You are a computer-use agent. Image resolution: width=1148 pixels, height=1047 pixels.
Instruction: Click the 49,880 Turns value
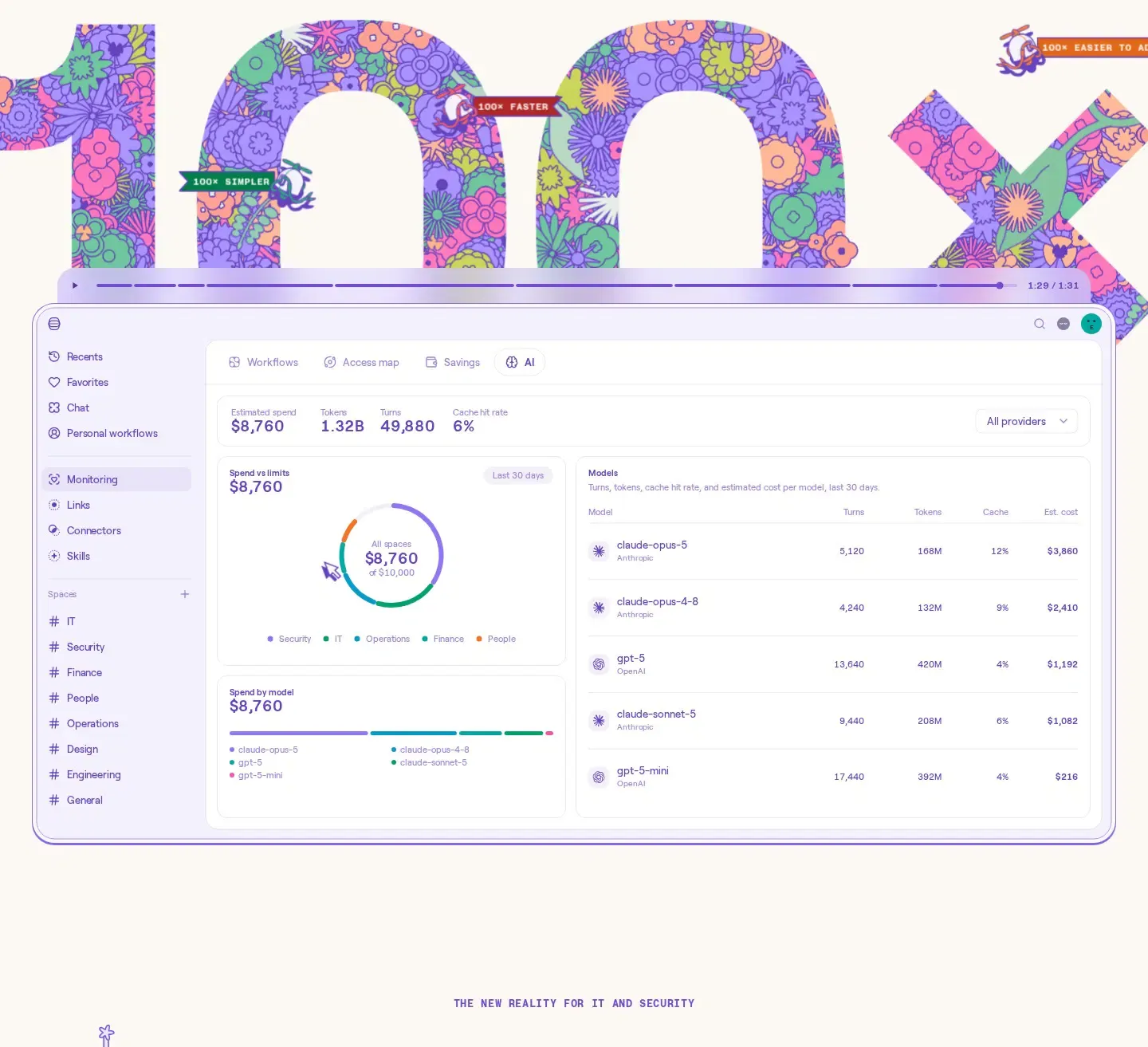[407, 426]
